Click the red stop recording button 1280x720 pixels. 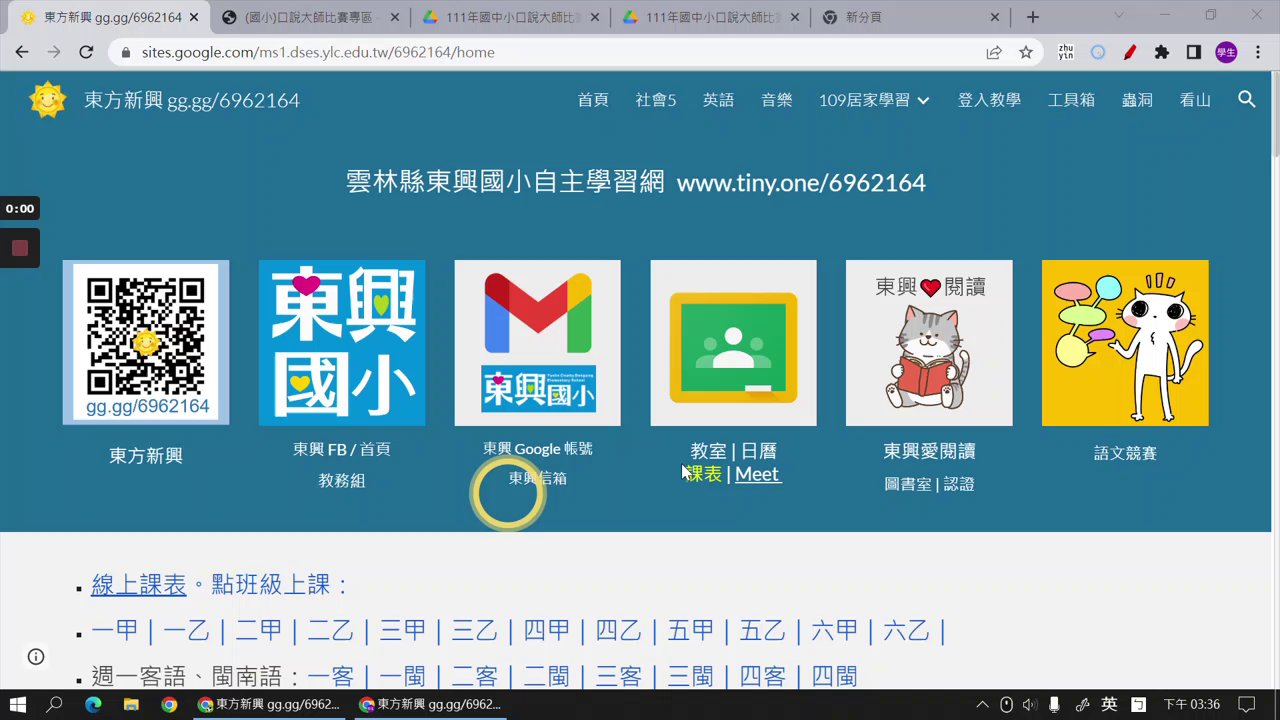coord(20,248)
